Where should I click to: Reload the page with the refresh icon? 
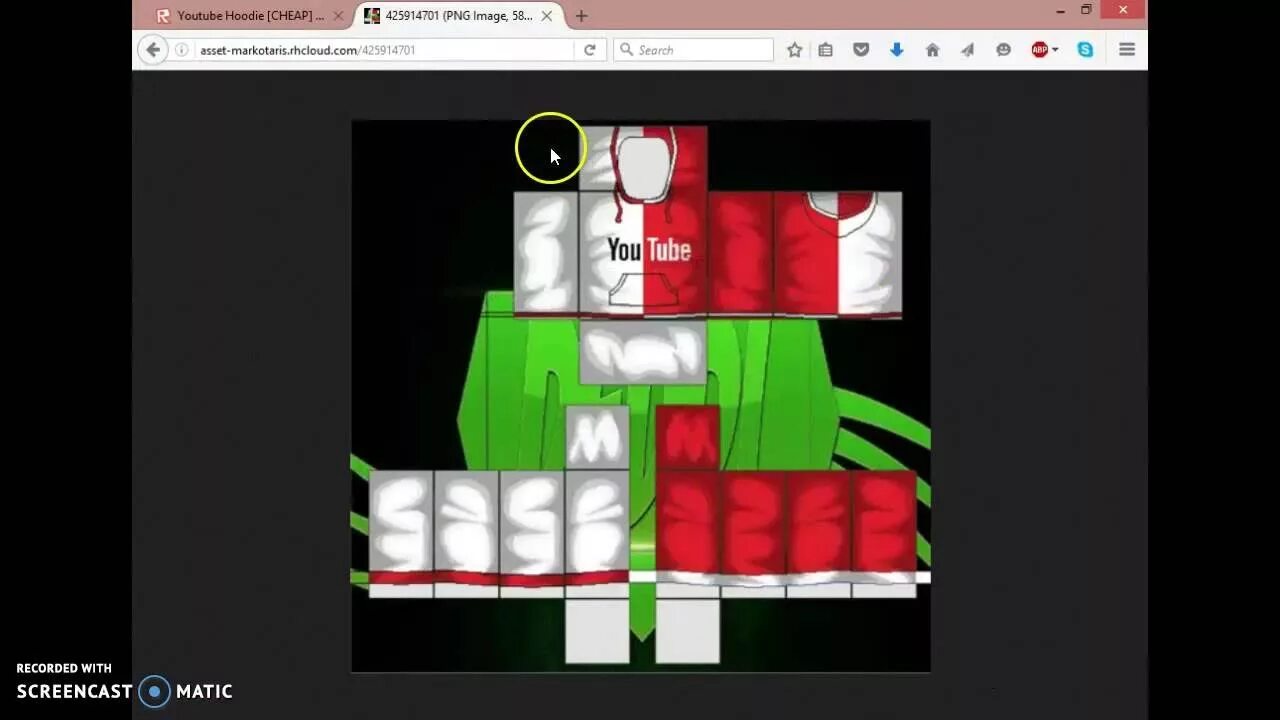pyautogui.click(x=590, y=50)
